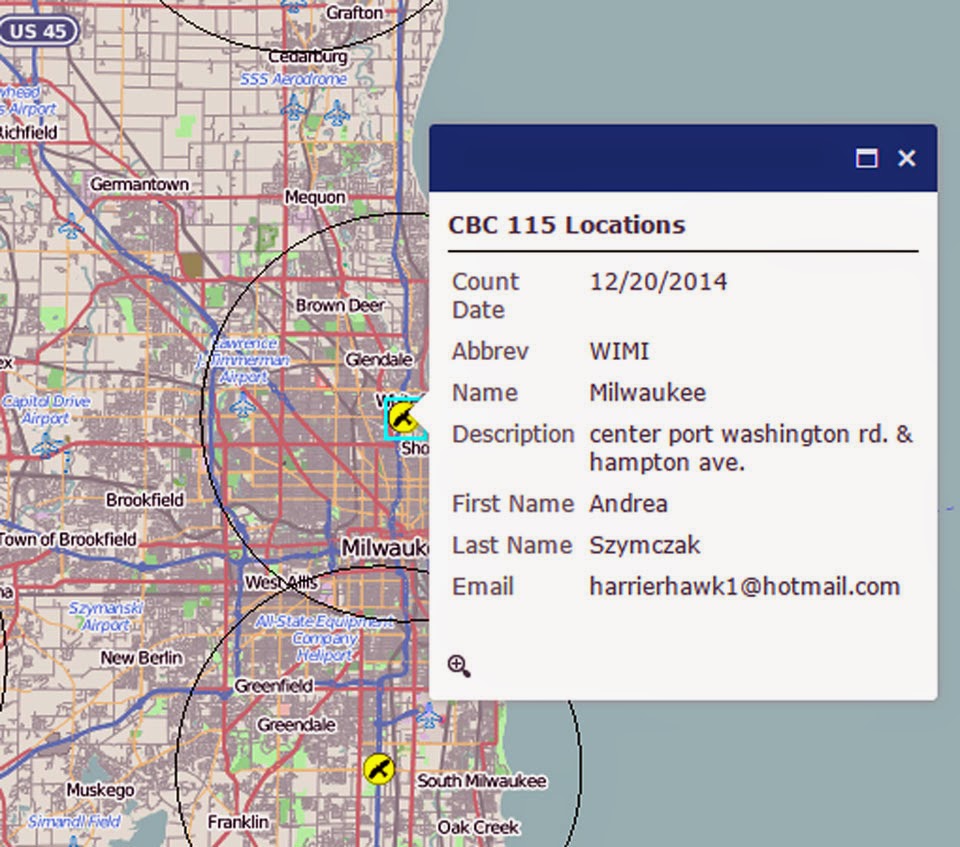Click the Last Name value Szymczak
This screenshot has height=847, width=960.
(x=645, y=546)
